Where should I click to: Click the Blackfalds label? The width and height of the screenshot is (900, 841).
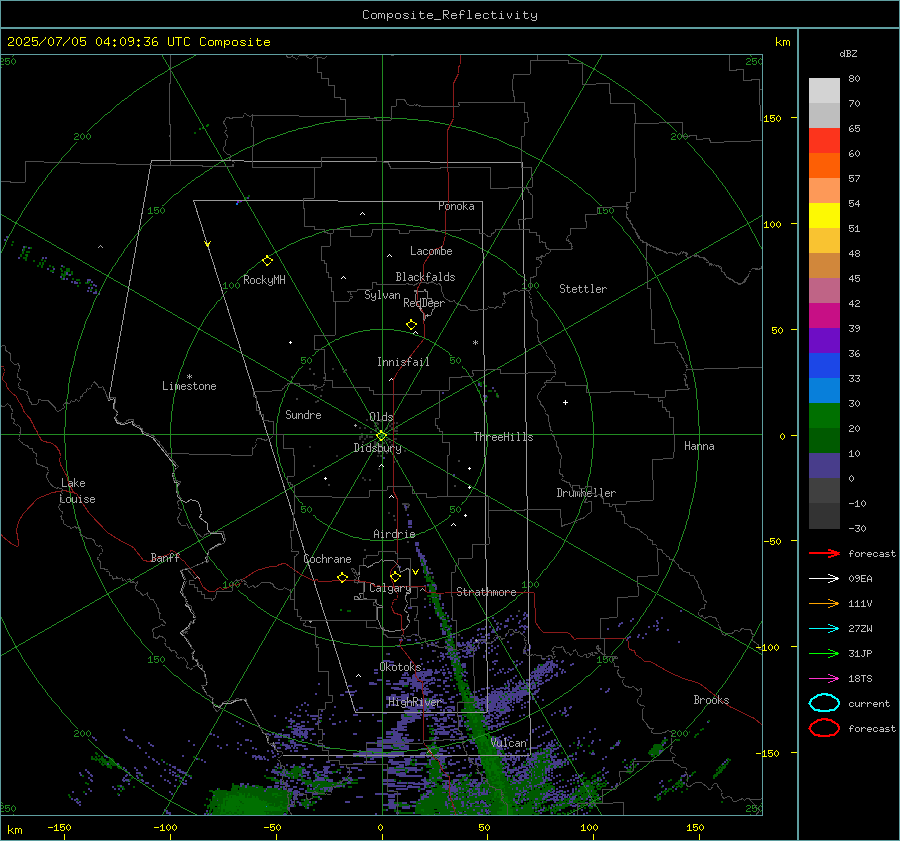tap(425, 277)
